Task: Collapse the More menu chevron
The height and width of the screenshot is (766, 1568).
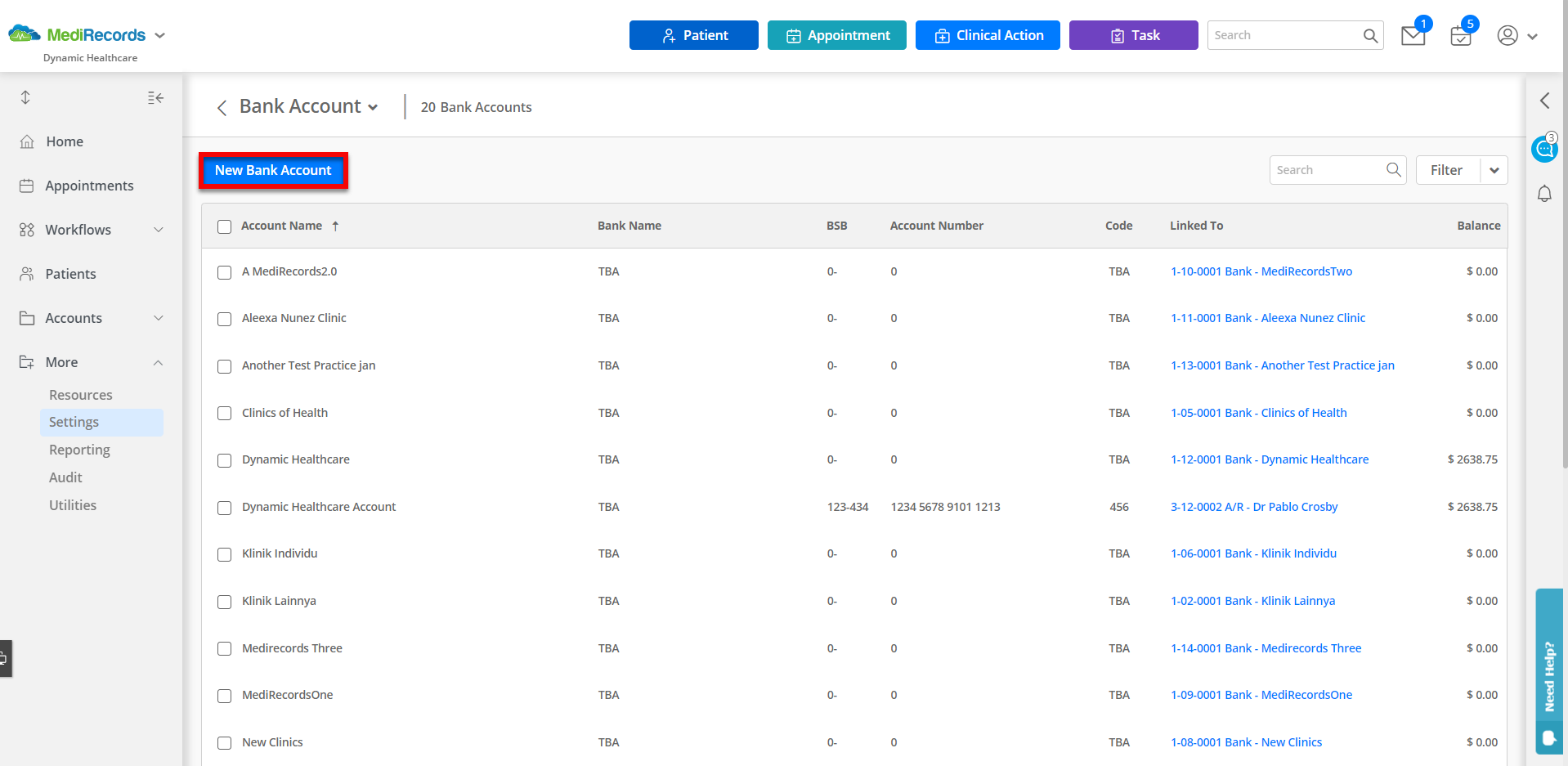Action: coord(159,362)
